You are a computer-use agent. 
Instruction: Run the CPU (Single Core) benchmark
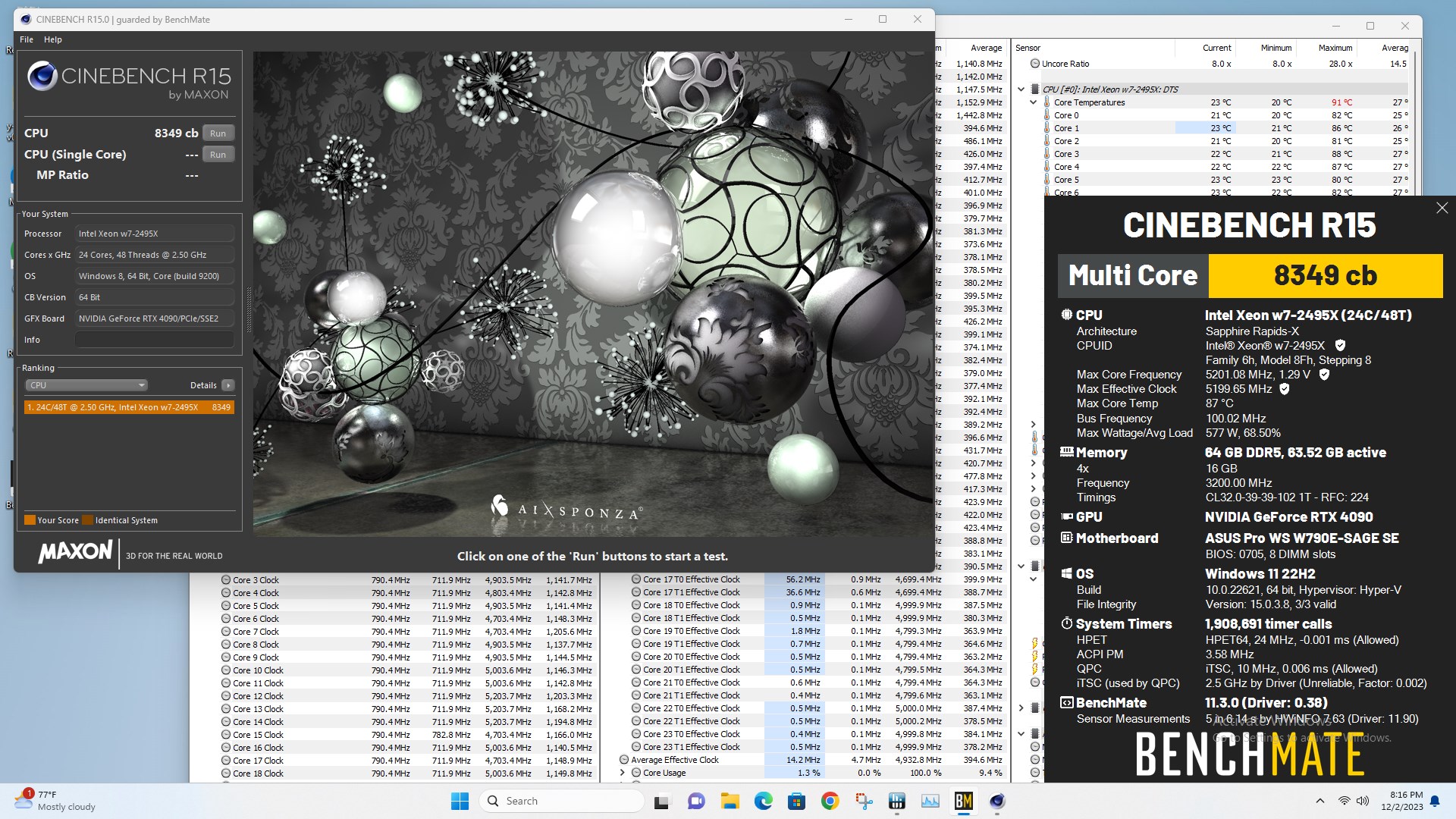[x=218, y=155]
